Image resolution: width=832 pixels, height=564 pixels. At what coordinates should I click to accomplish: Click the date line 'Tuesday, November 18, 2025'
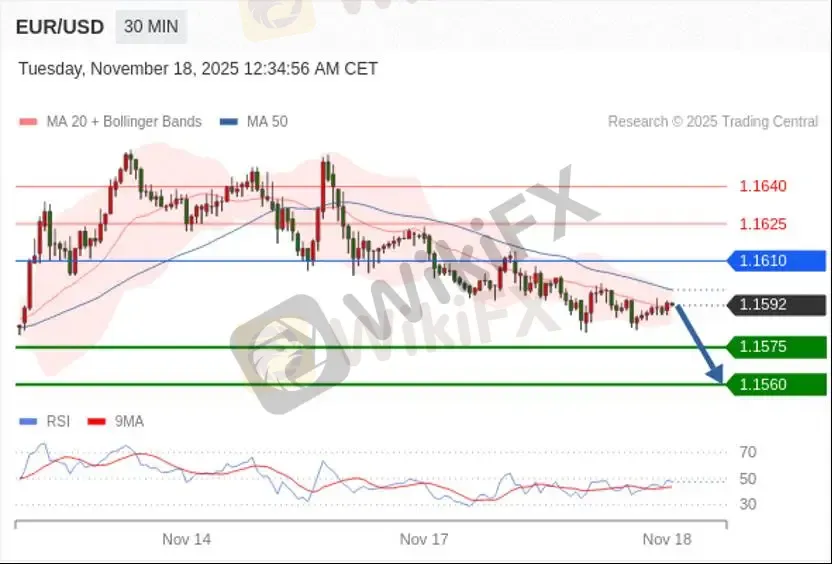click(x=128, y=69)
